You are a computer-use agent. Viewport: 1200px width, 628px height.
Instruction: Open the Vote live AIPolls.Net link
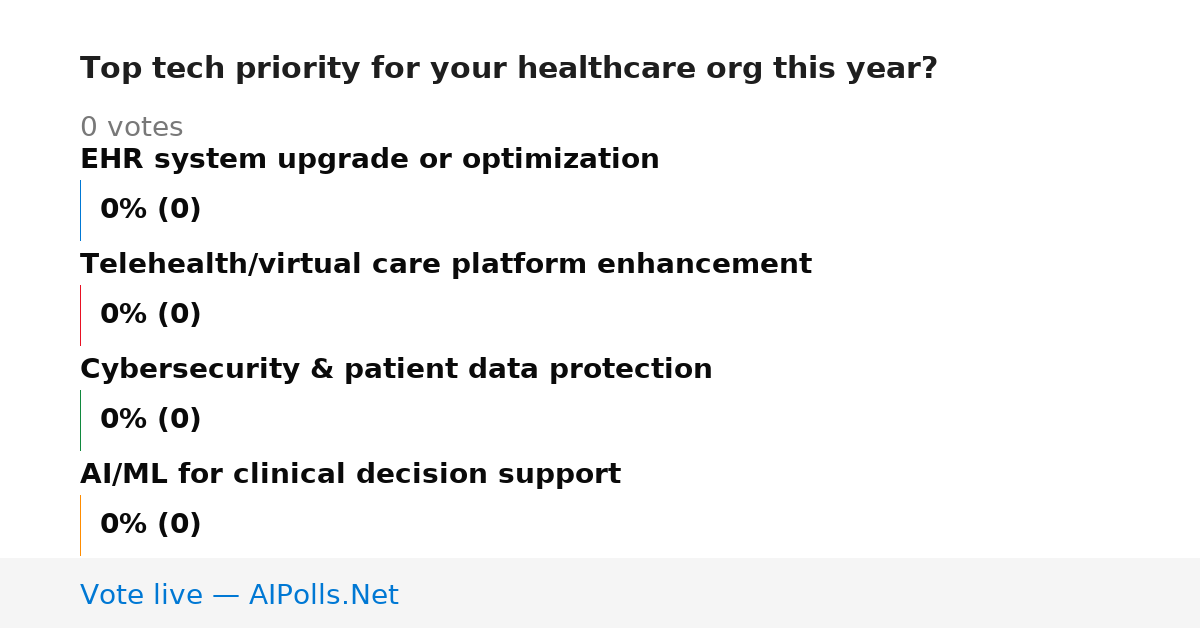[239, 595]
